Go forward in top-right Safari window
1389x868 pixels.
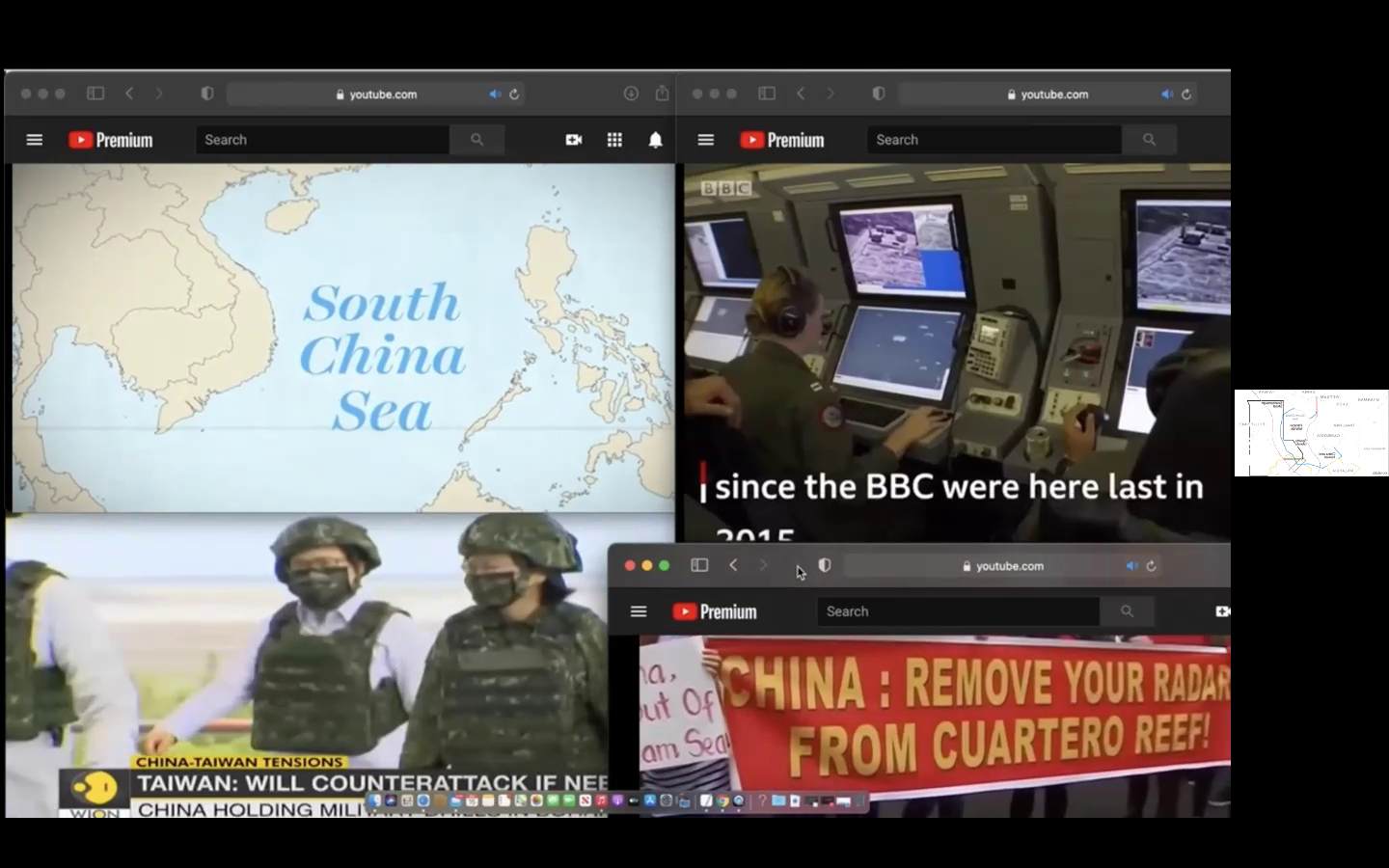[831, 94]
